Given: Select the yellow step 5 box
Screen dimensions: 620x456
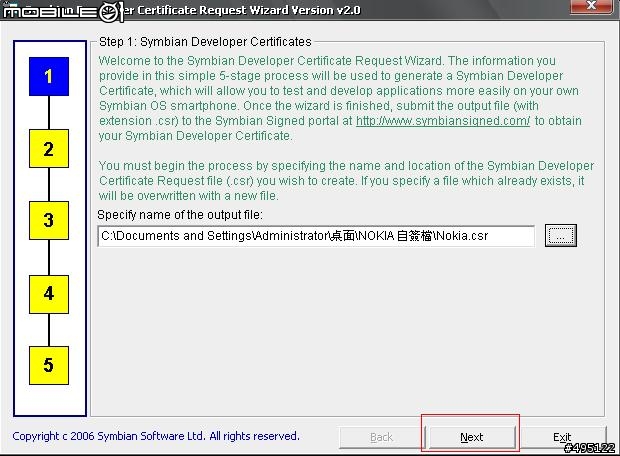Looking at the screenshot, I should (x=49, y=365).
